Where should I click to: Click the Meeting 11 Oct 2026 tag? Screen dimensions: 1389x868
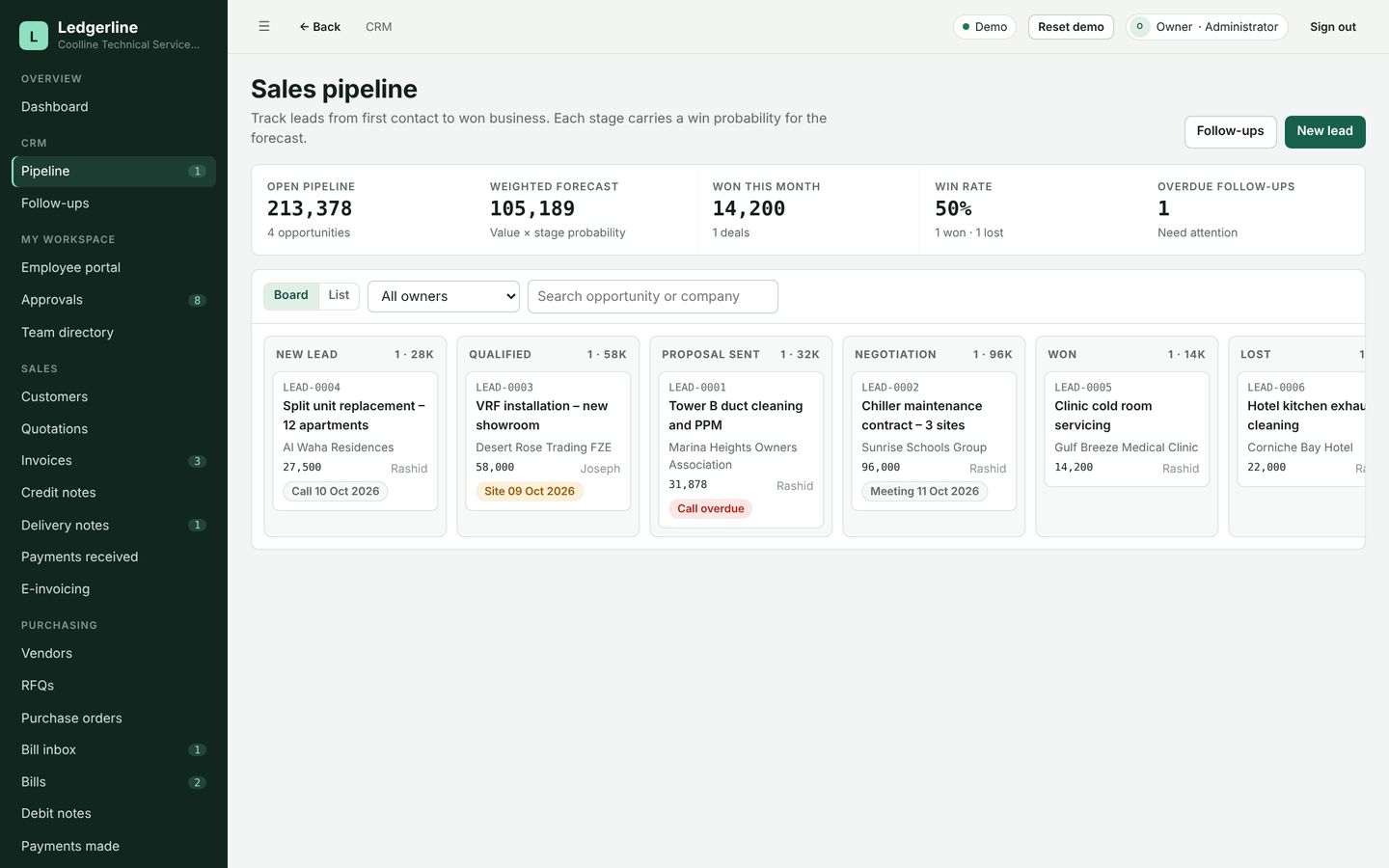[x=924, y=492]
